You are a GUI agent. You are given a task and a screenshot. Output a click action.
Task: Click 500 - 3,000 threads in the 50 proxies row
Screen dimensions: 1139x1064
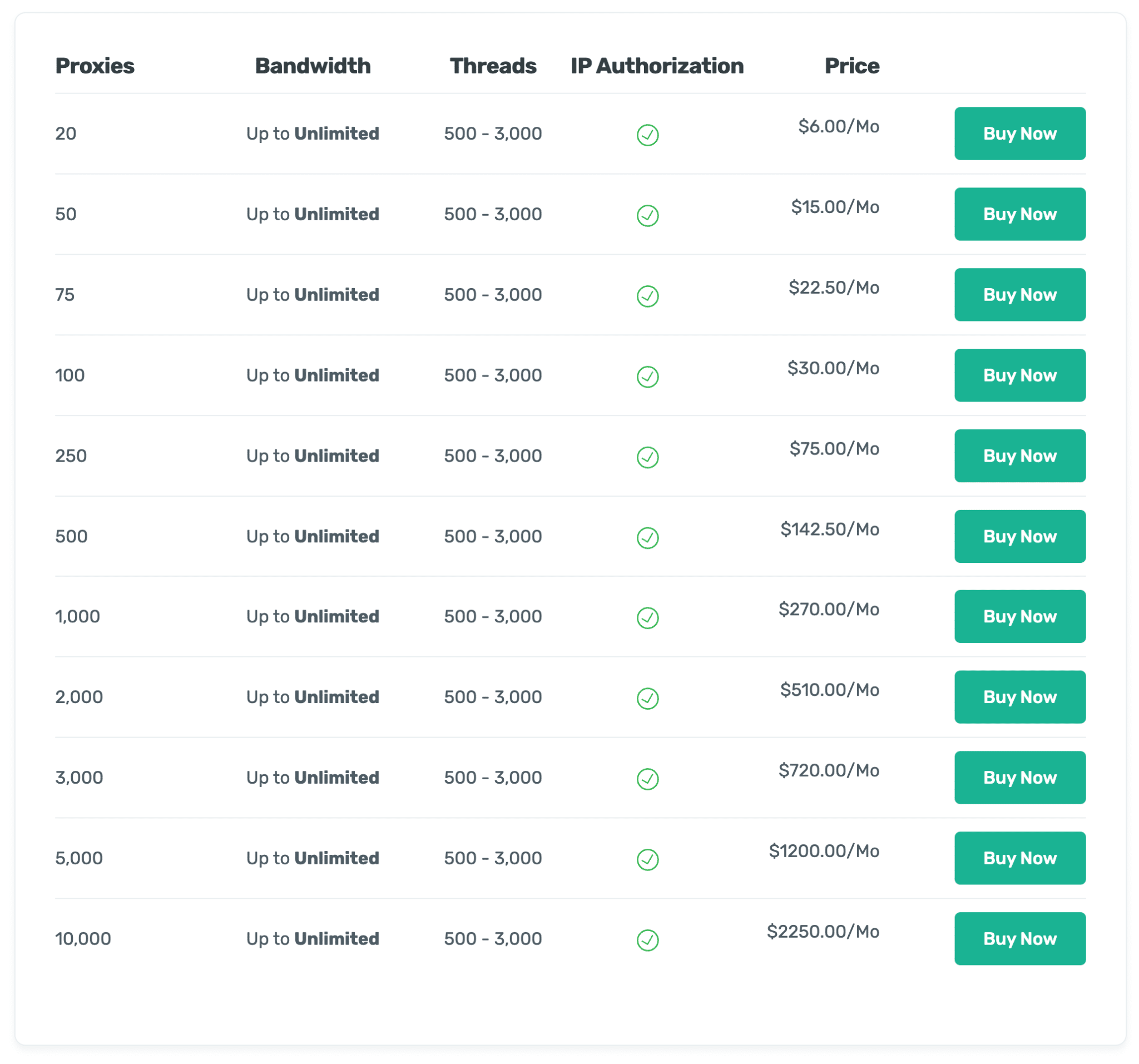tap(493, 214)
